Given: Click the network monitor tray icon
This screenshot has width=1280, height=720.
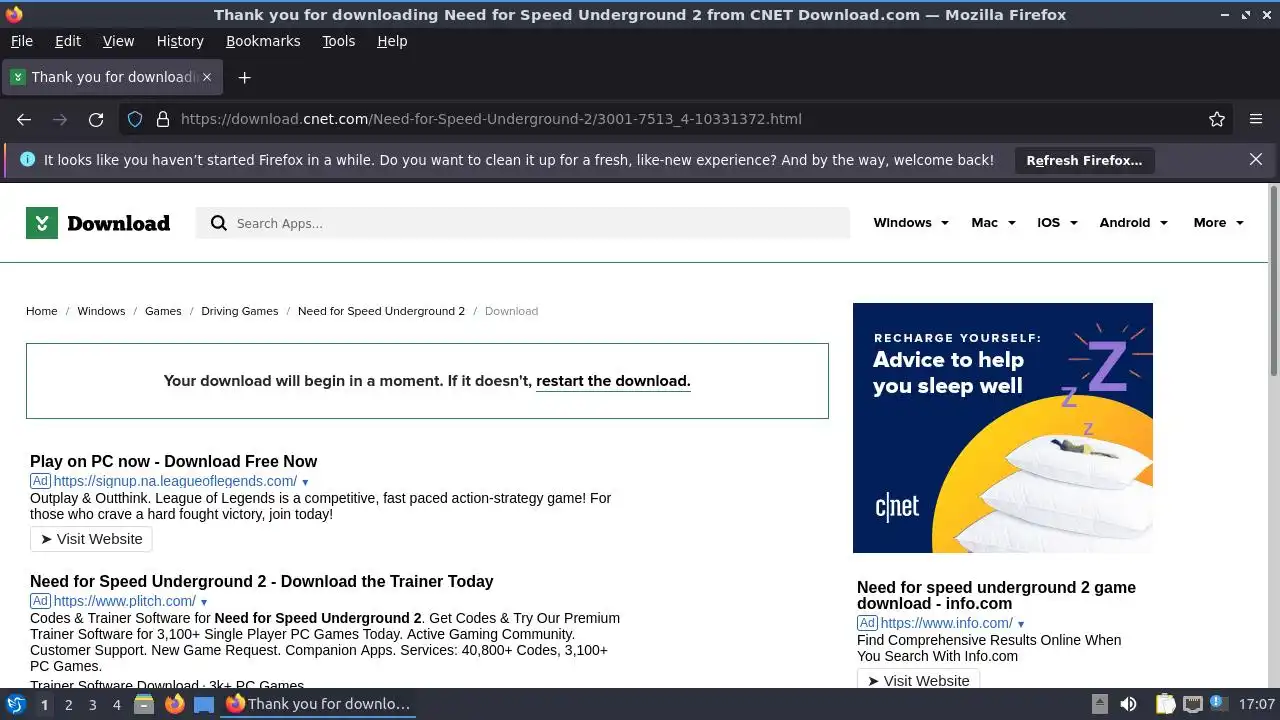Looking at the screenshot, I should pos(1192,704).
